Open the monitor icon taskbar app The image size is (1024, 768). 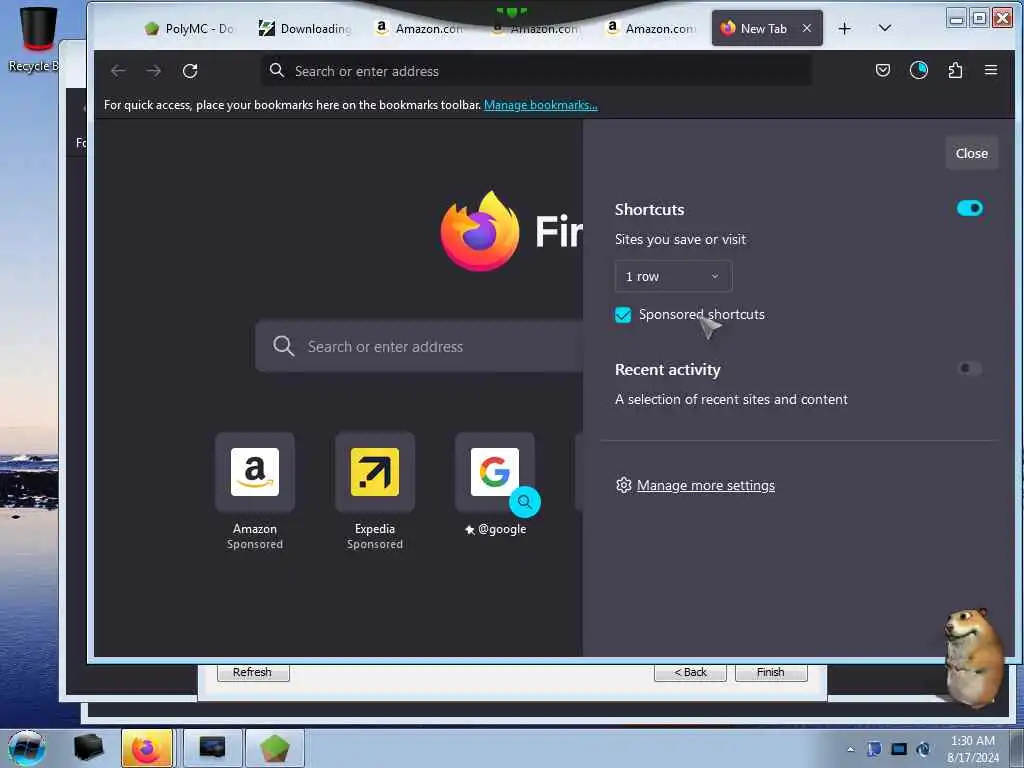coord(212,748)
